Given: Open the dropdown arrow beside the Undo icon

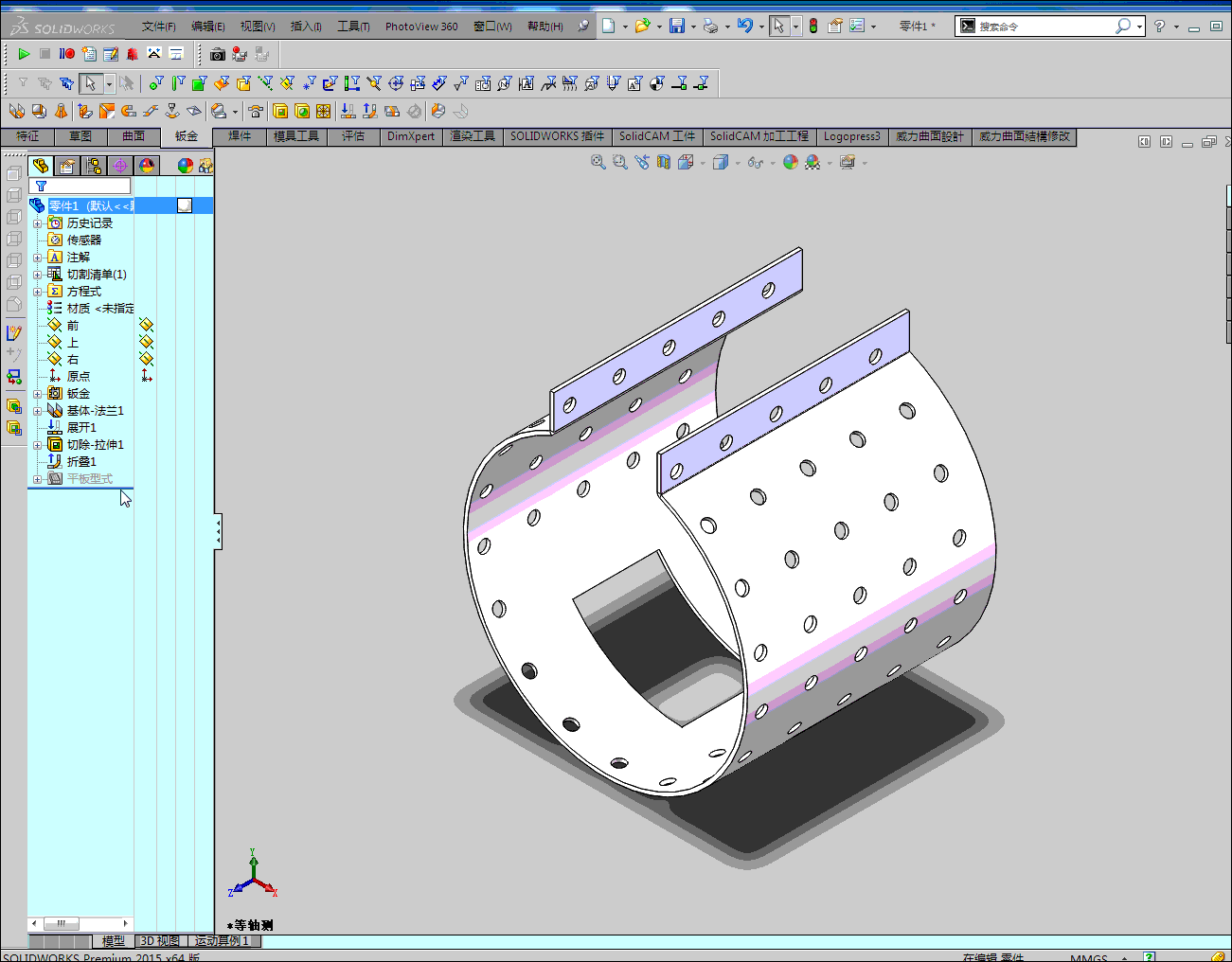Looking at the screenshot, I should (761, 27).
